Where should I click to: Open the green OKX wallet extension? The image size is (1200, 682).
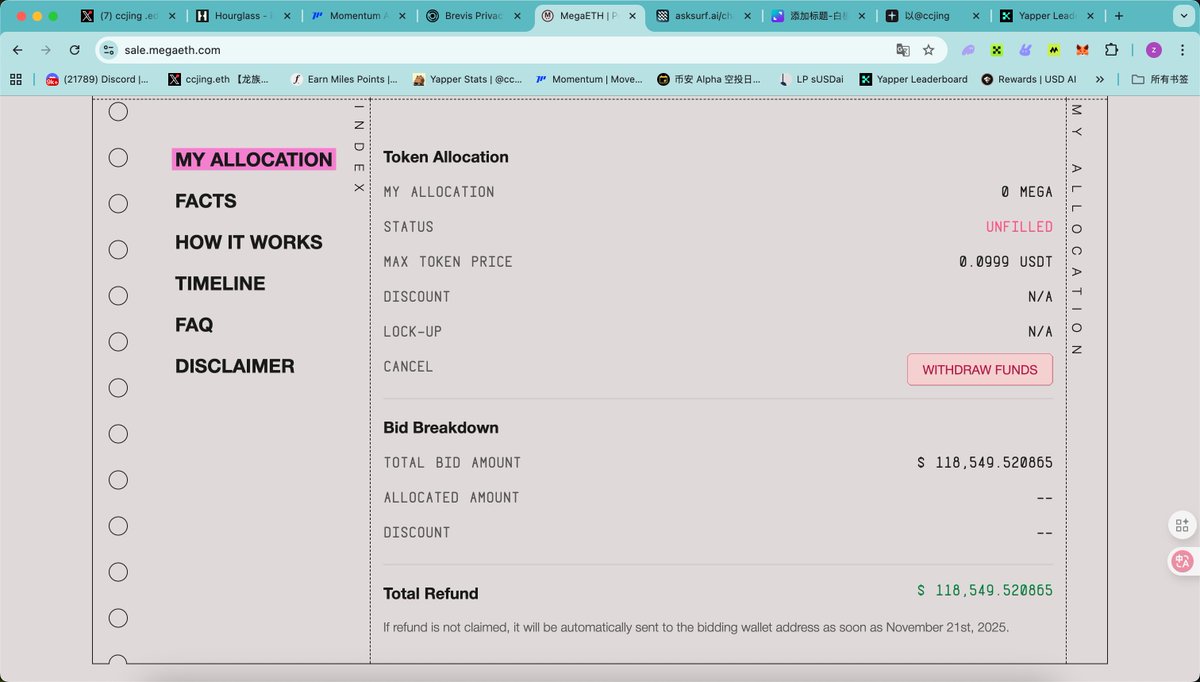997,50
